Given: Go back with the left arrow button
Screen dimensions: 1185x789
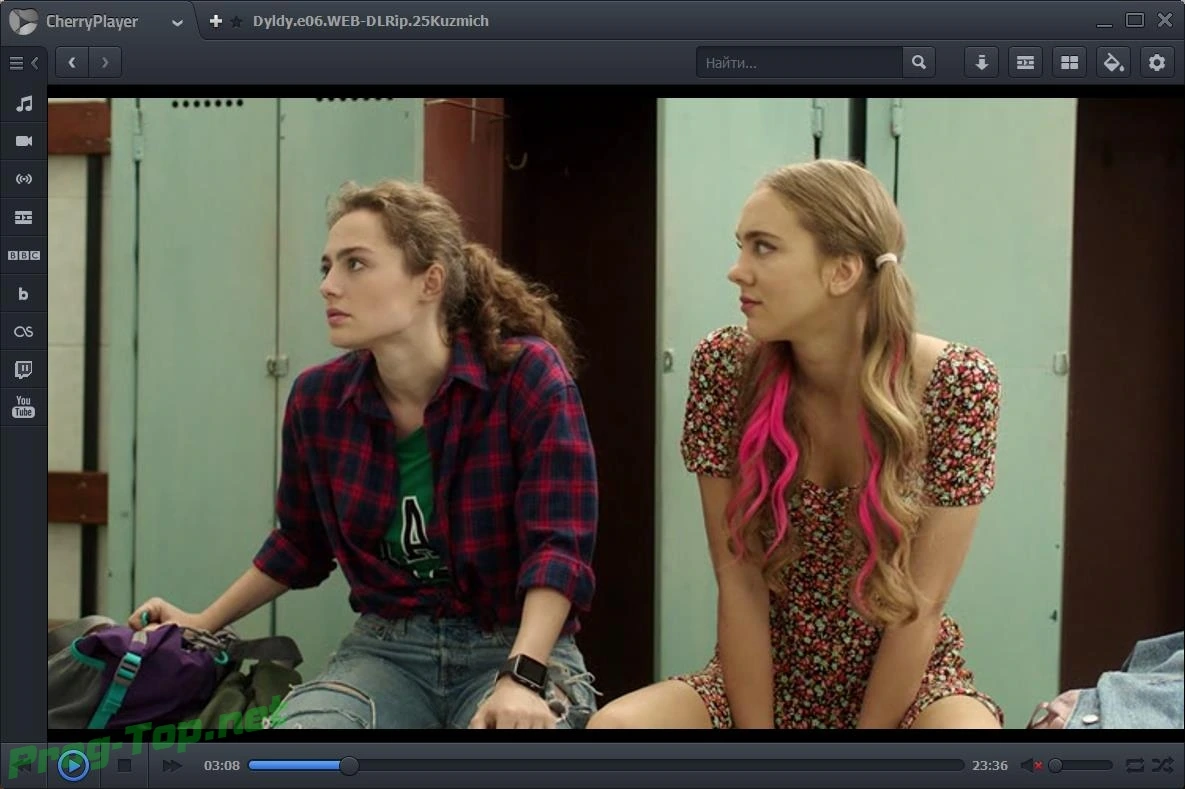Looking at the screenshot, I should [x=72, y=62].
